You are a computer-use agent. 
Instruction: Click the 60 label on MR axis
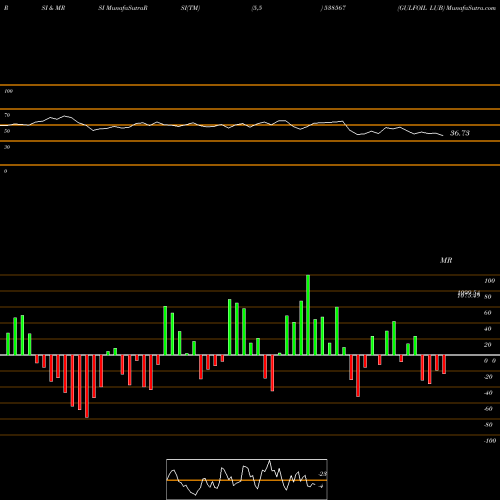pyautogui.click(x=488, y=313)
